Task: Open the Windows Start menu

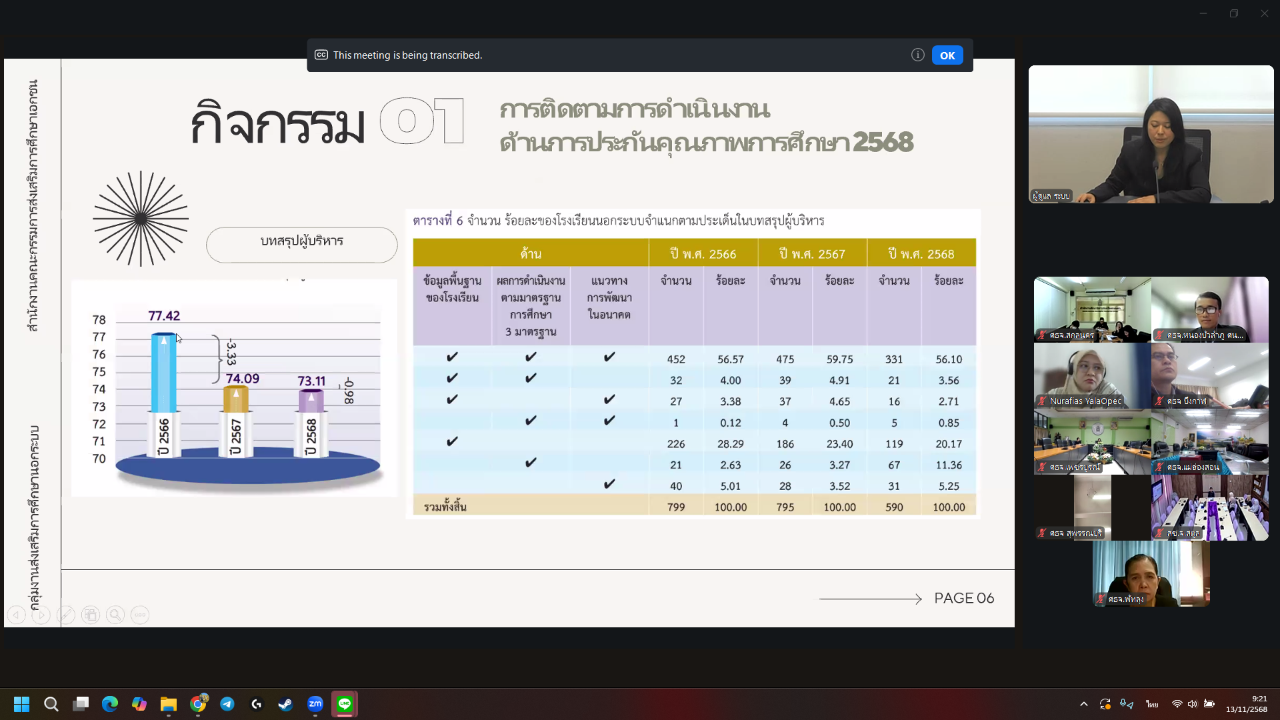Action: (21, 704)
